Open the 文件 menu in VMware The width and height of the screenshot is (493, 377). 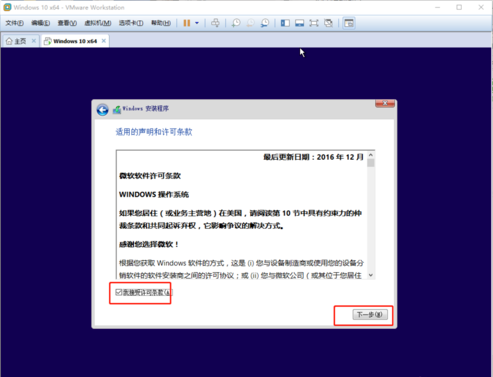point(14,23)
